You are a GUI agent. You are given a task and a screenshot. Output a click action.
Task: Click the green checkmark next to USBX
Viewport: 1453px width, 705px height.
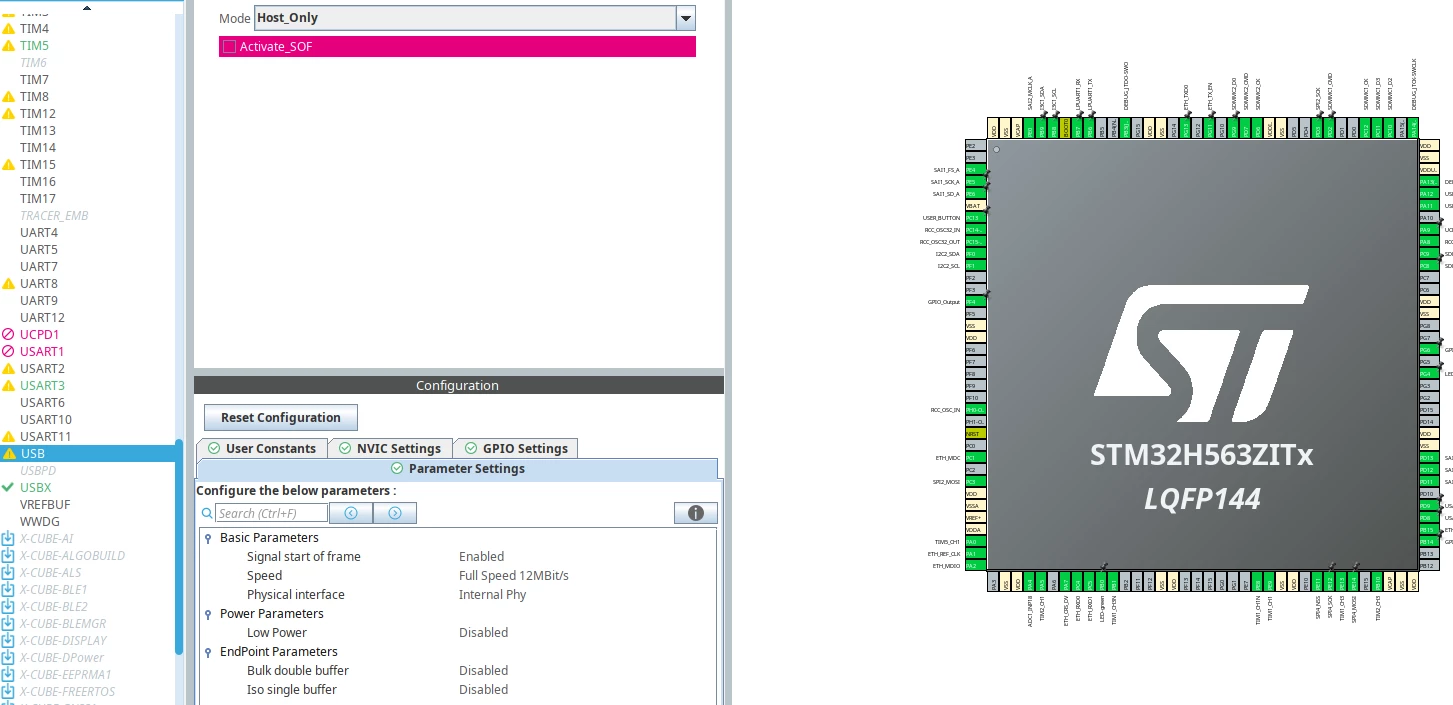coord(9,488)
